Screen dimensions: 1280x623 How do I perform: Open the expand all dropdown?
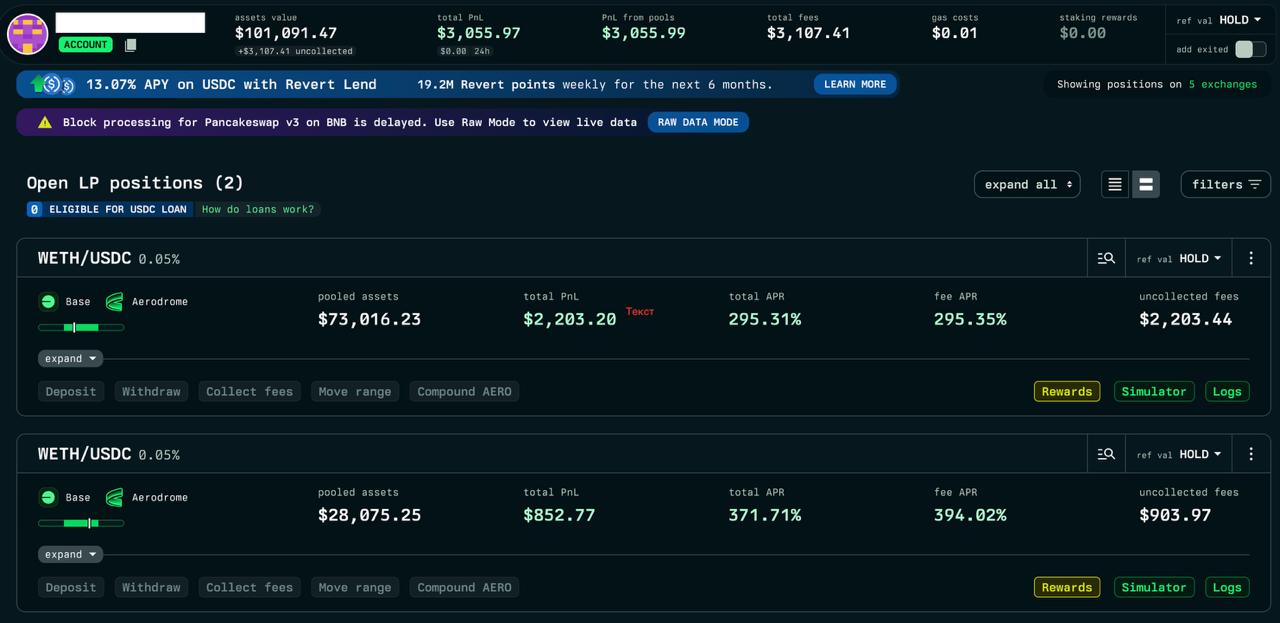point(1027,184)
